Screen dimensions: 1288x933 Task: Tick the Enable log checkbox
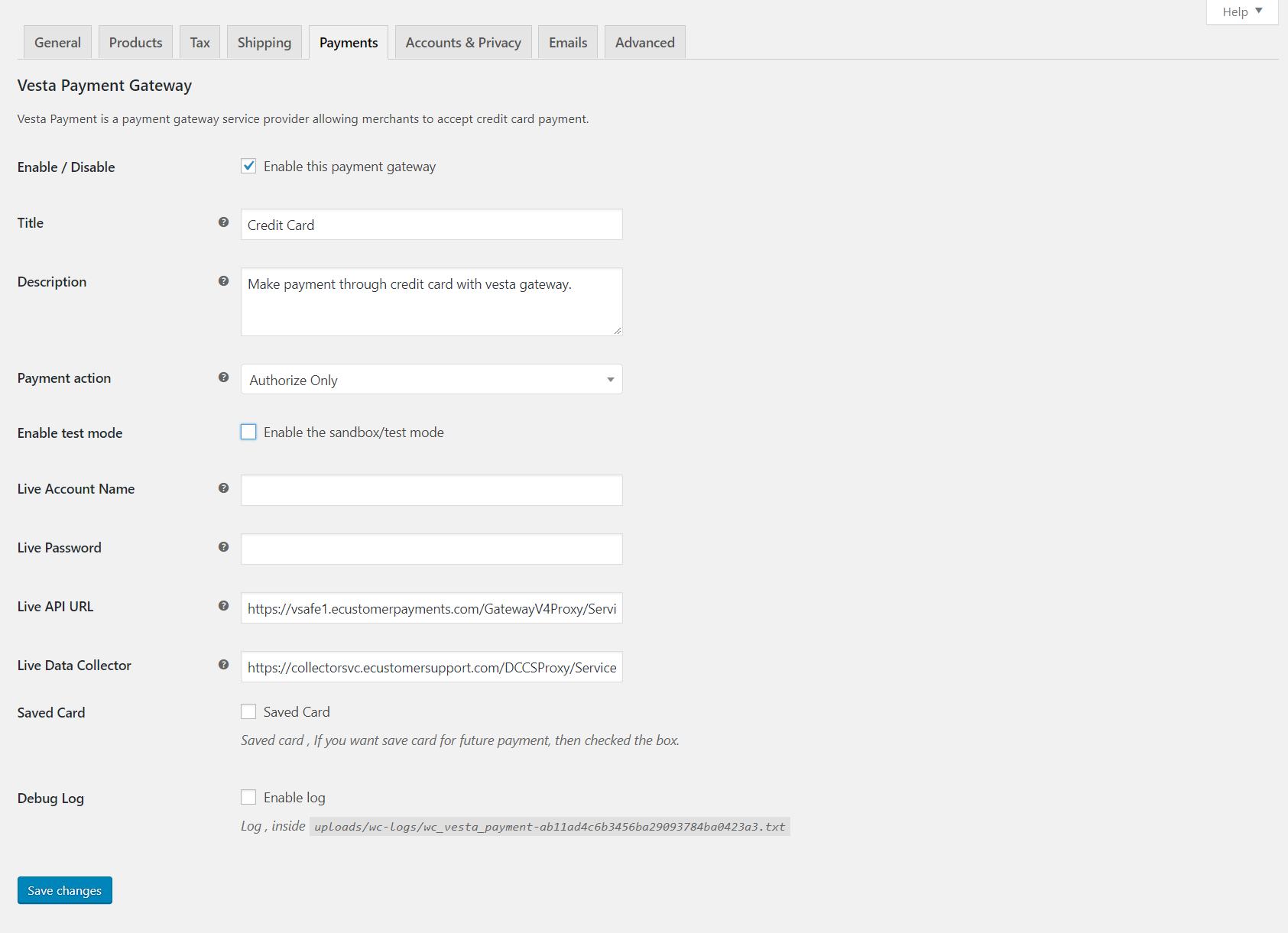click(248, 797)
